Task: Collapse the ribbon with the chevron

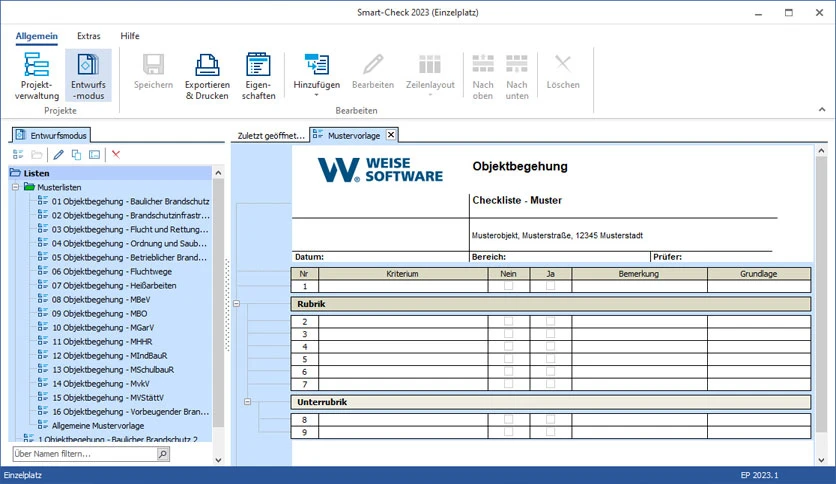Action: tap(822, 110)
